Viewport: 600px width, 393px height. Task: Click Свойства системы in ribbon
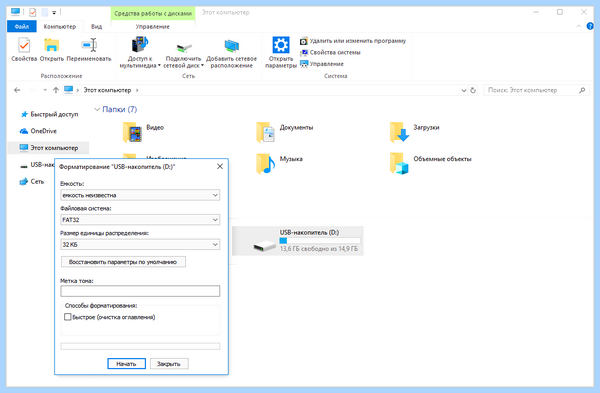pos(330,52)
